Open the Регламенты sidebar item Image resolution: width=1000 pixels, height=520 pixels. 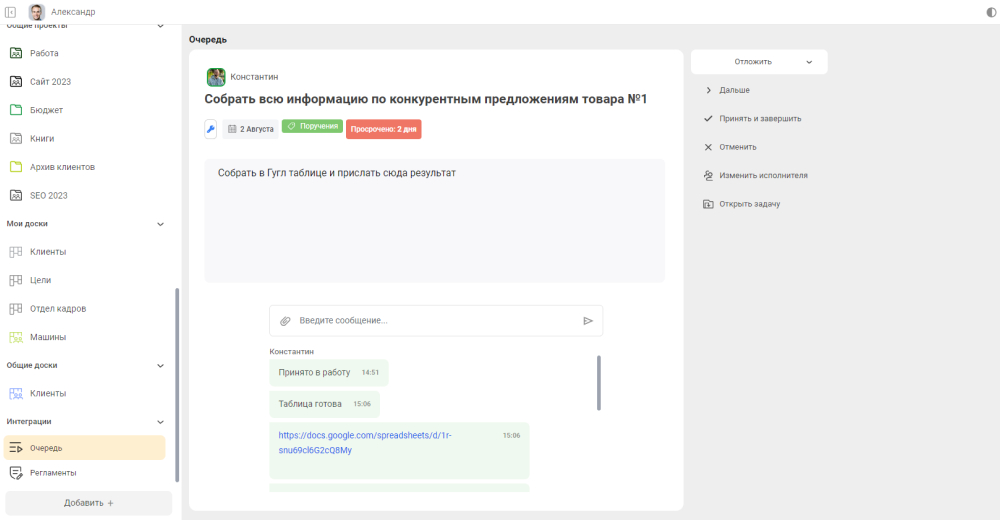[x=53, y=473]
